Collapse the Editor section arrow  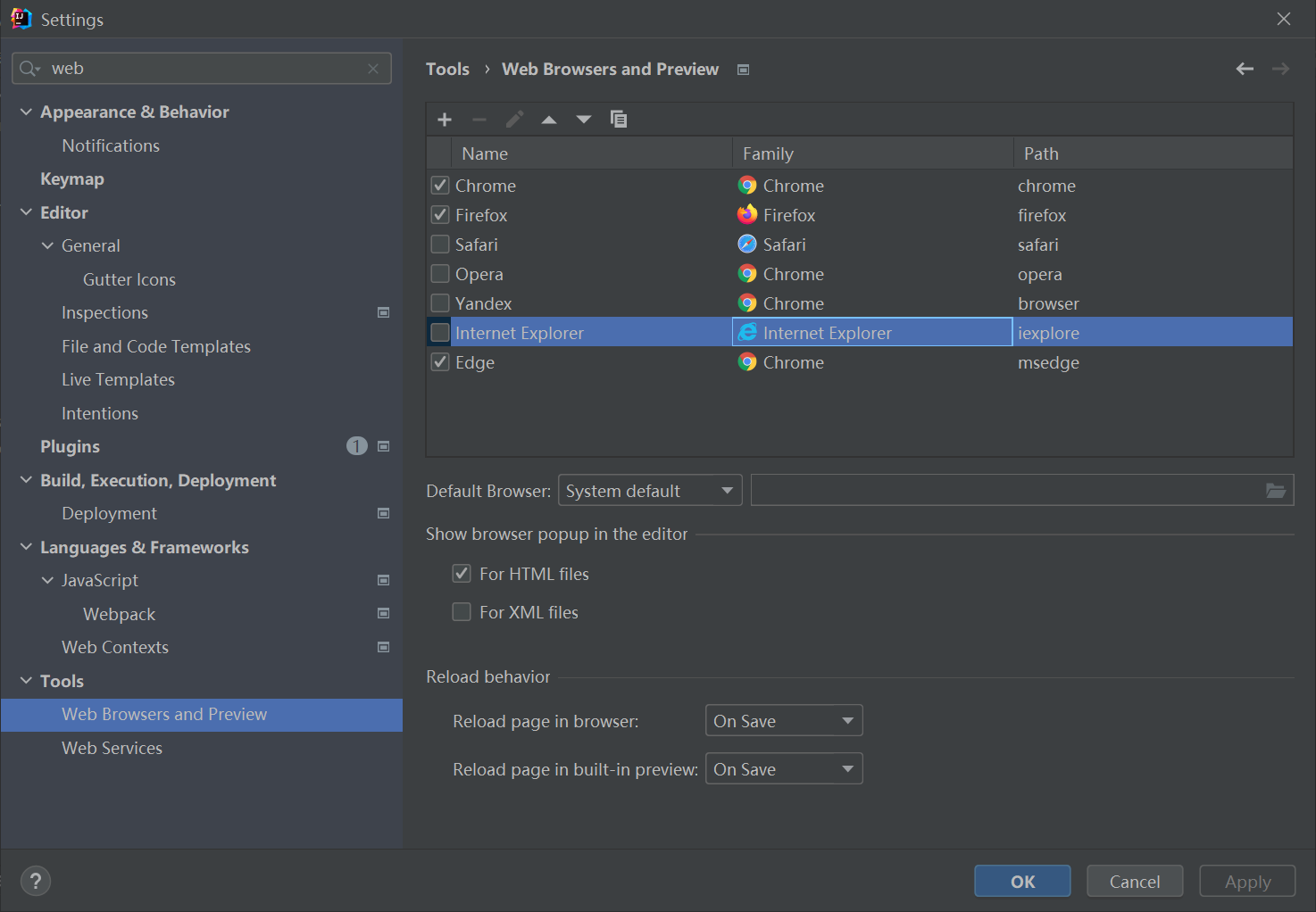tap(26, 212)
